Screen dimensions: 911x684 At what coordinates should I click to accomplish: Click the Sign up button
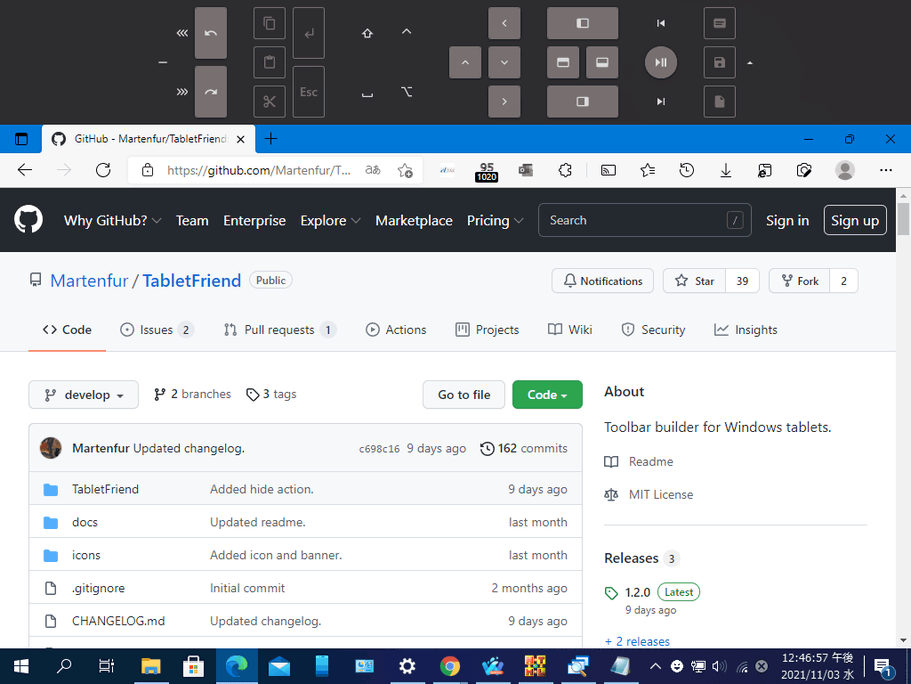[x=855, y=220]
